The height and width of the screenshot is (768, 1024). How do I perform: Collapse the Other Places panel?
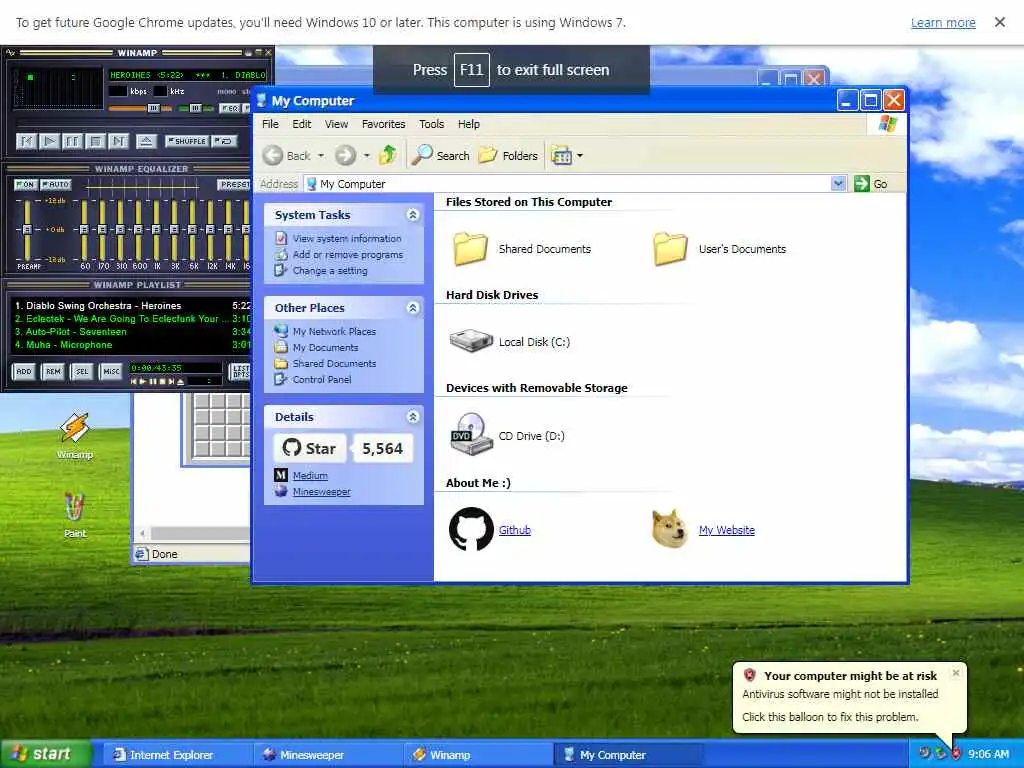[x=413, y=308]
